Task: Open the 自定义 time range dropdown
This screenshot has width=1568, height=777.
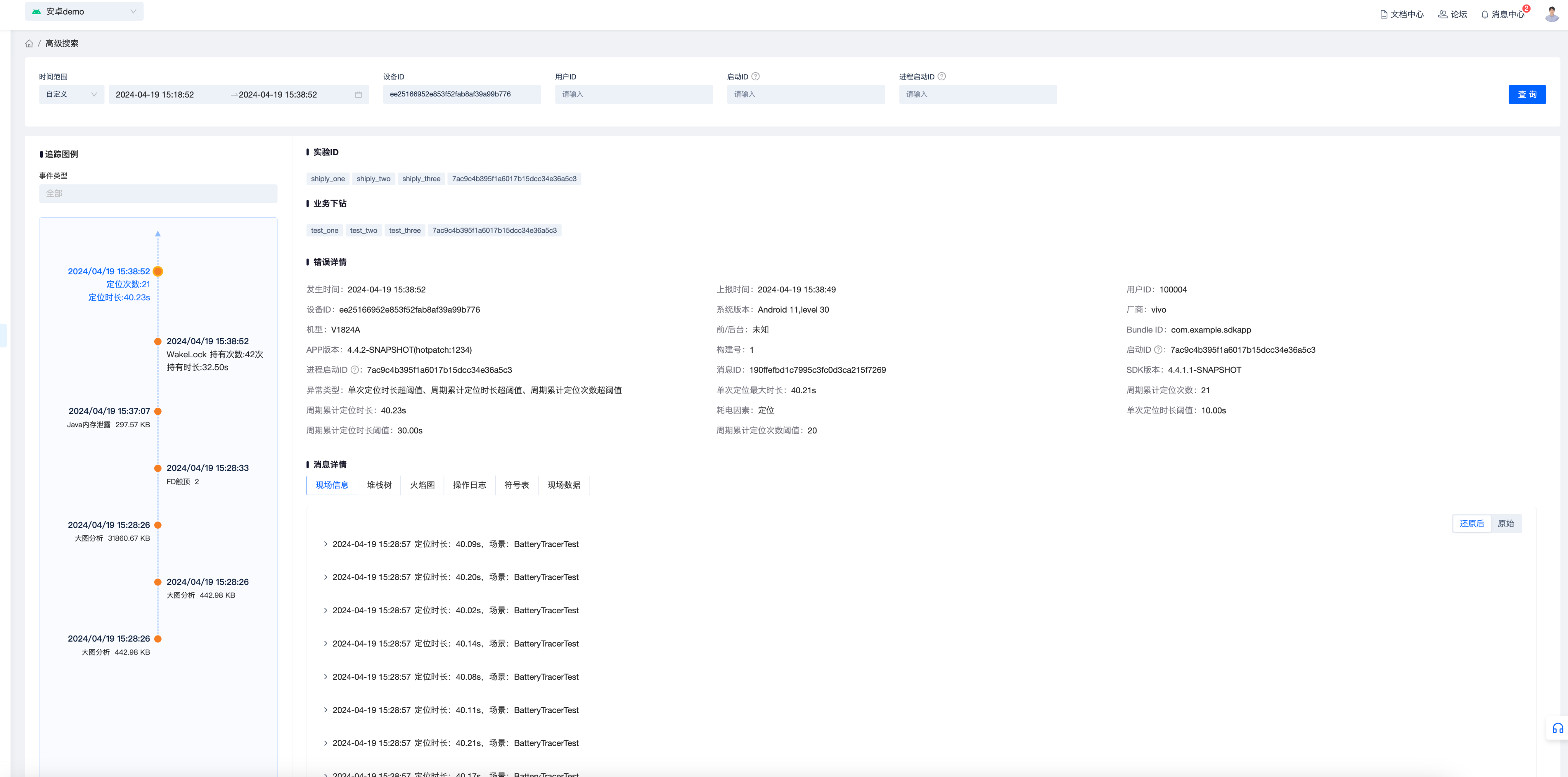Action: pos(71,94)
